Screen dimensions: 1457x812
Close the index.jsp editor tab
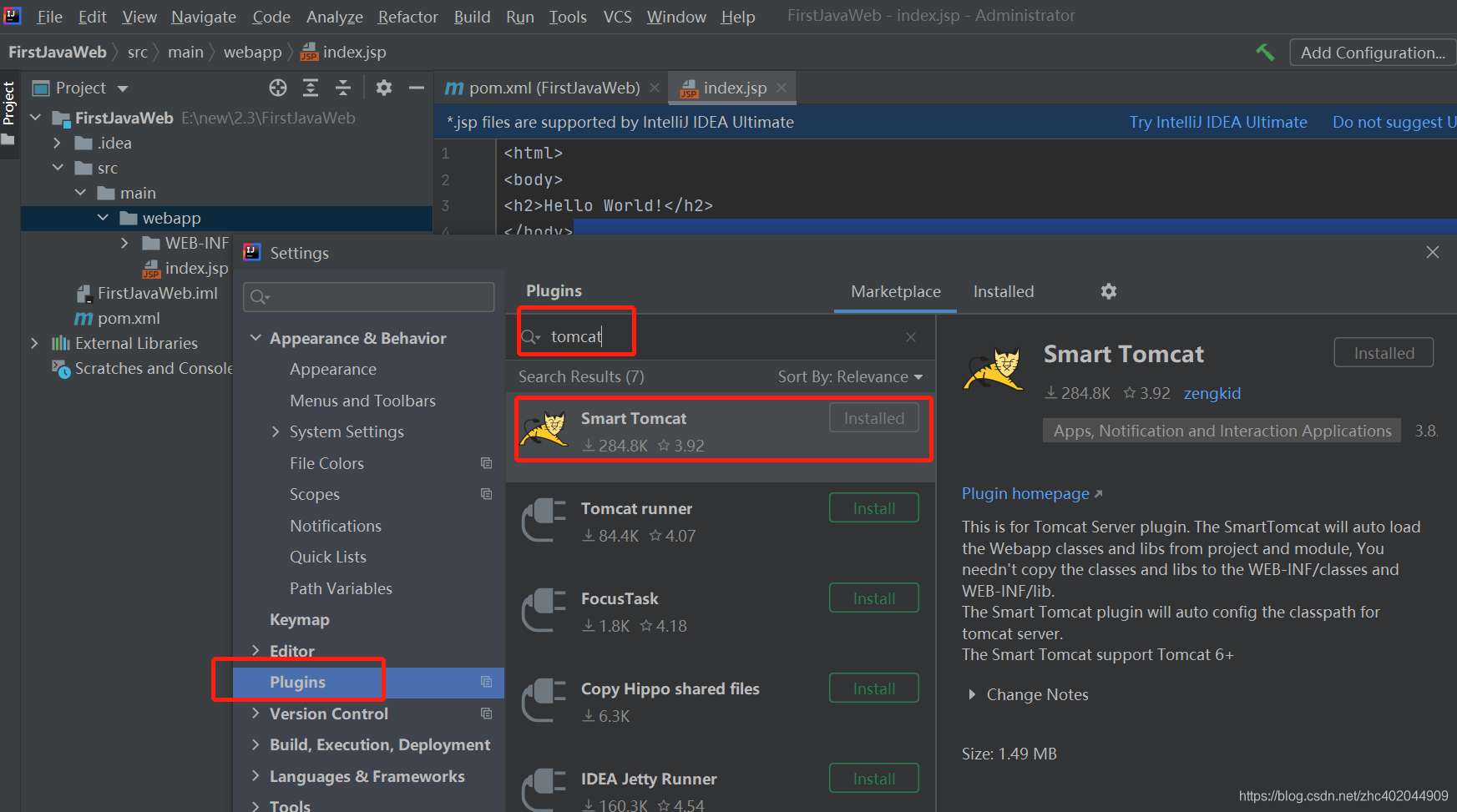782,88
